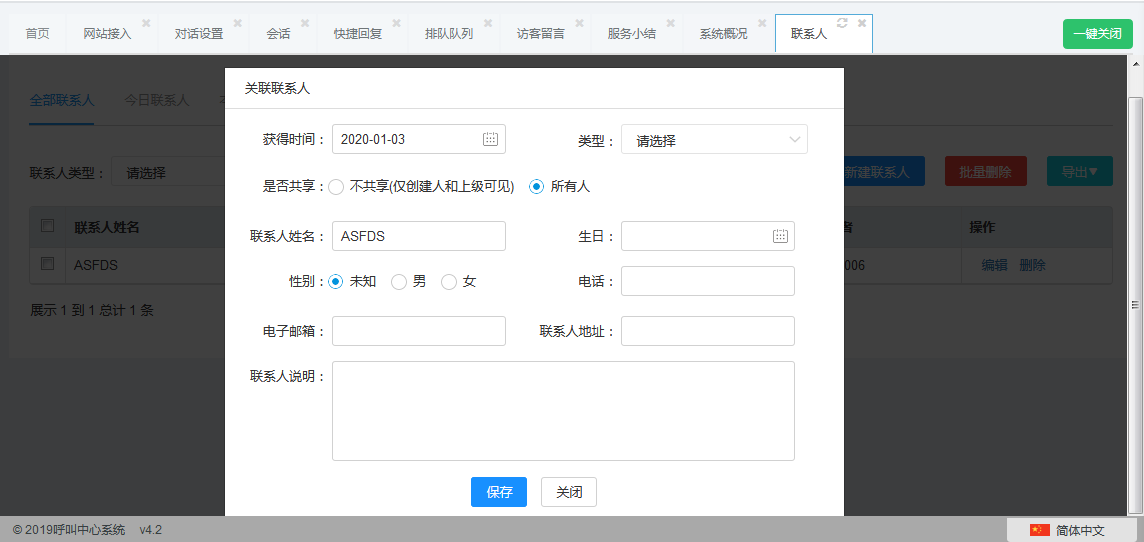Open calendar picker for 获得时间 field

tap(490, 139)
